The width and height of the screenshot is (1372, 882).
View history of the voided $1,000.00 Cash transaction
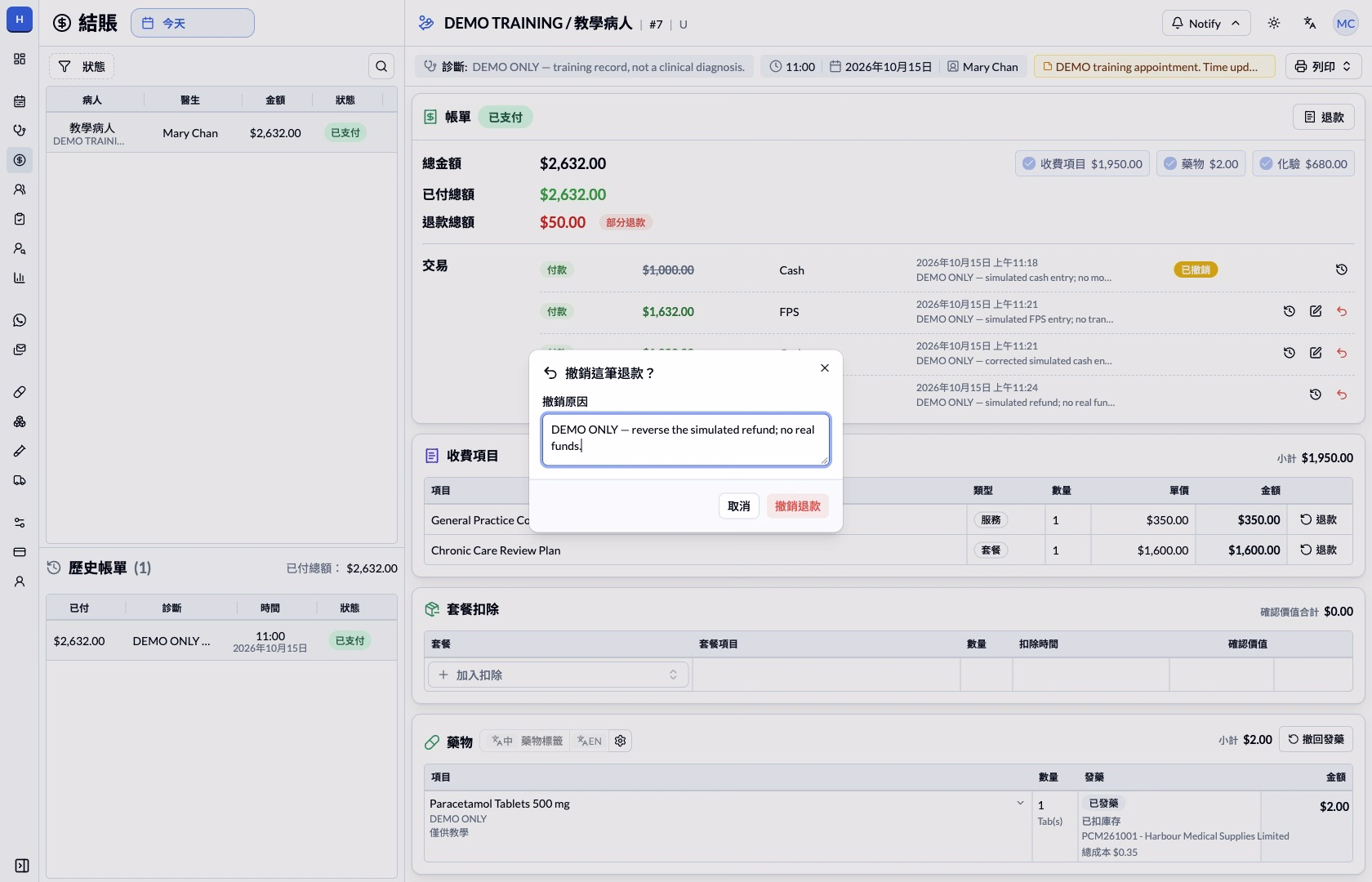(1341, 269)
